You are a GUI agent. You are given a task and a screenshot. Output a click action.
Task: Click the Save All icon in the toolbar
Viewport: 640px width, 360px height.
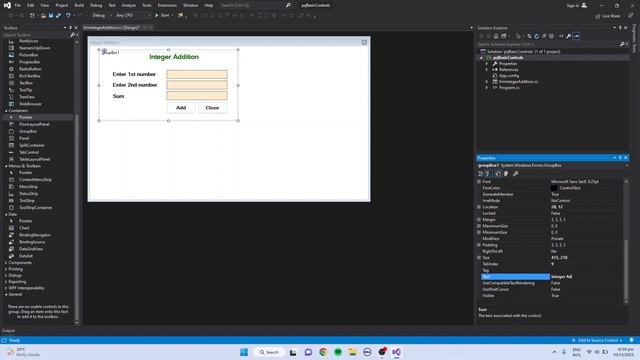(58, 16)
